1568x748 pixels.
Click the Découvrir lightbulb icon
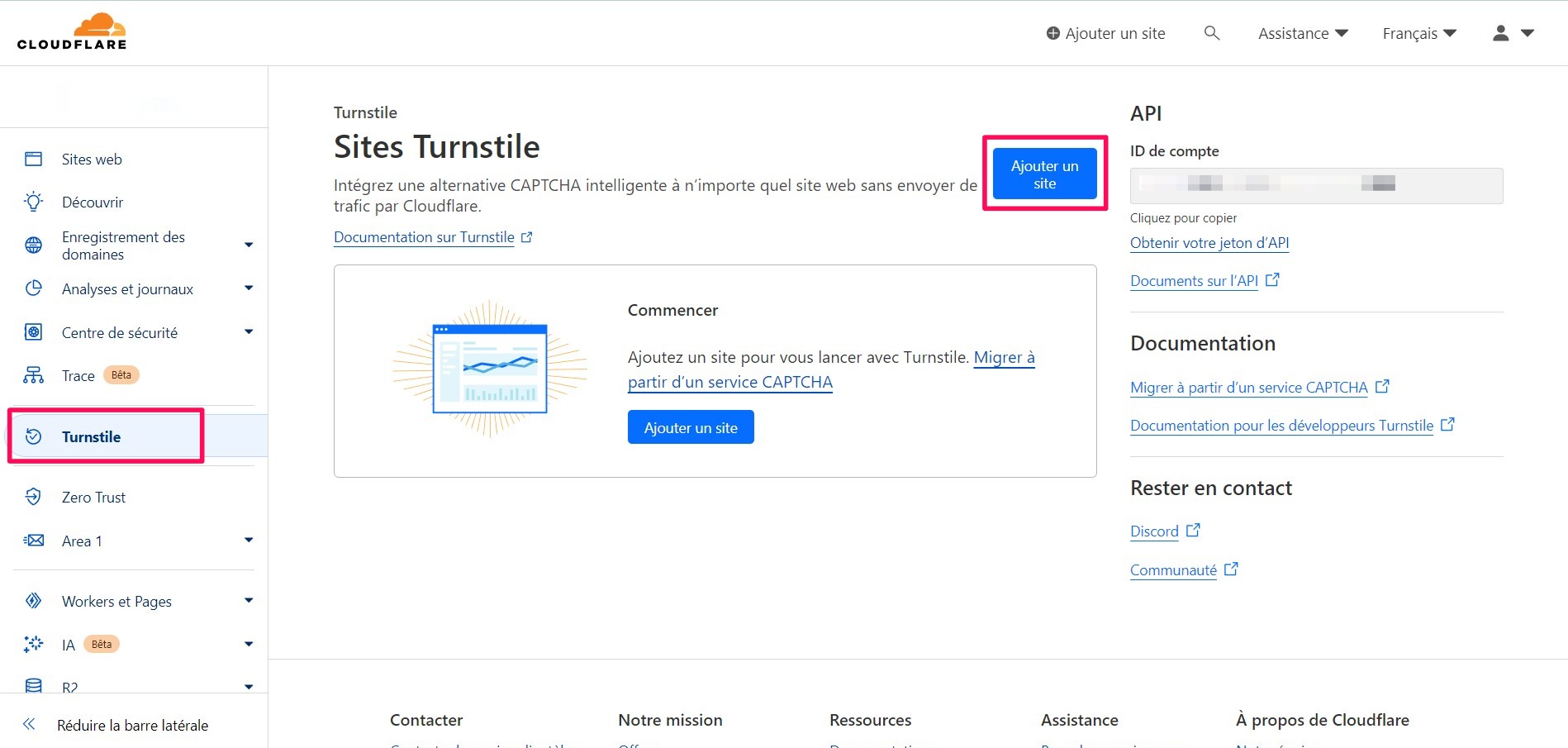[33, 202]
